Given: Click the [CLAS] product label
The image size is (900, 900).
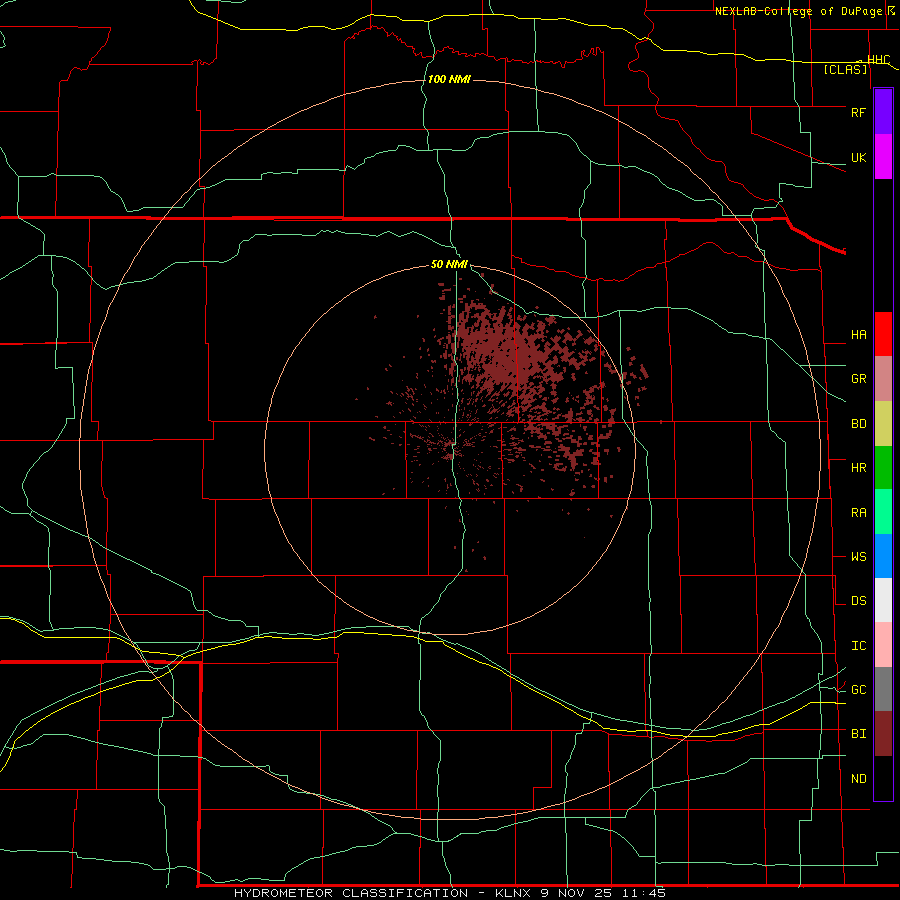Looking at the screenshot, I should [x=845, y=69].
